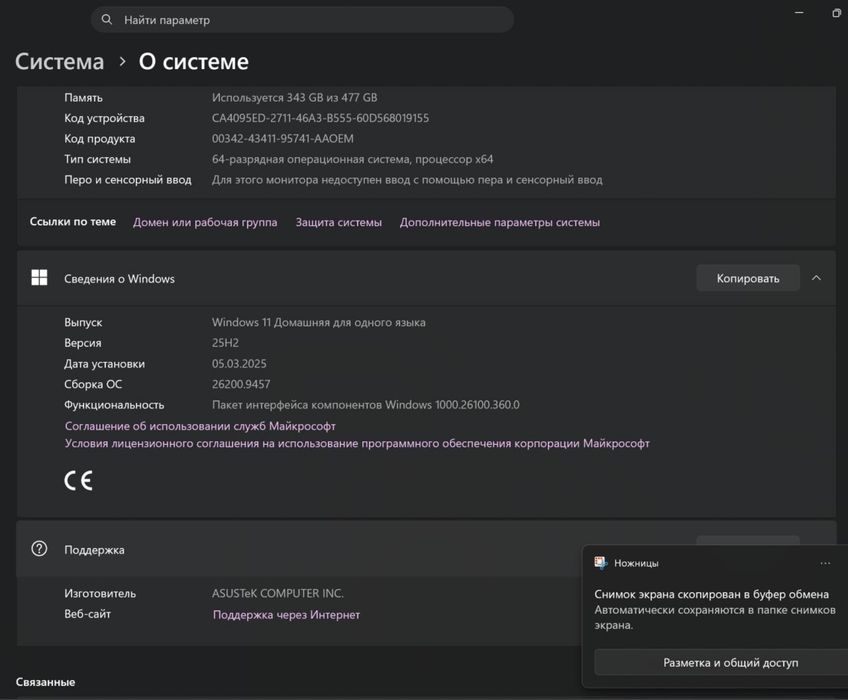The image size is (848, 700).
Task: Click the Веб-сайт label
Action: coord(87,614)
